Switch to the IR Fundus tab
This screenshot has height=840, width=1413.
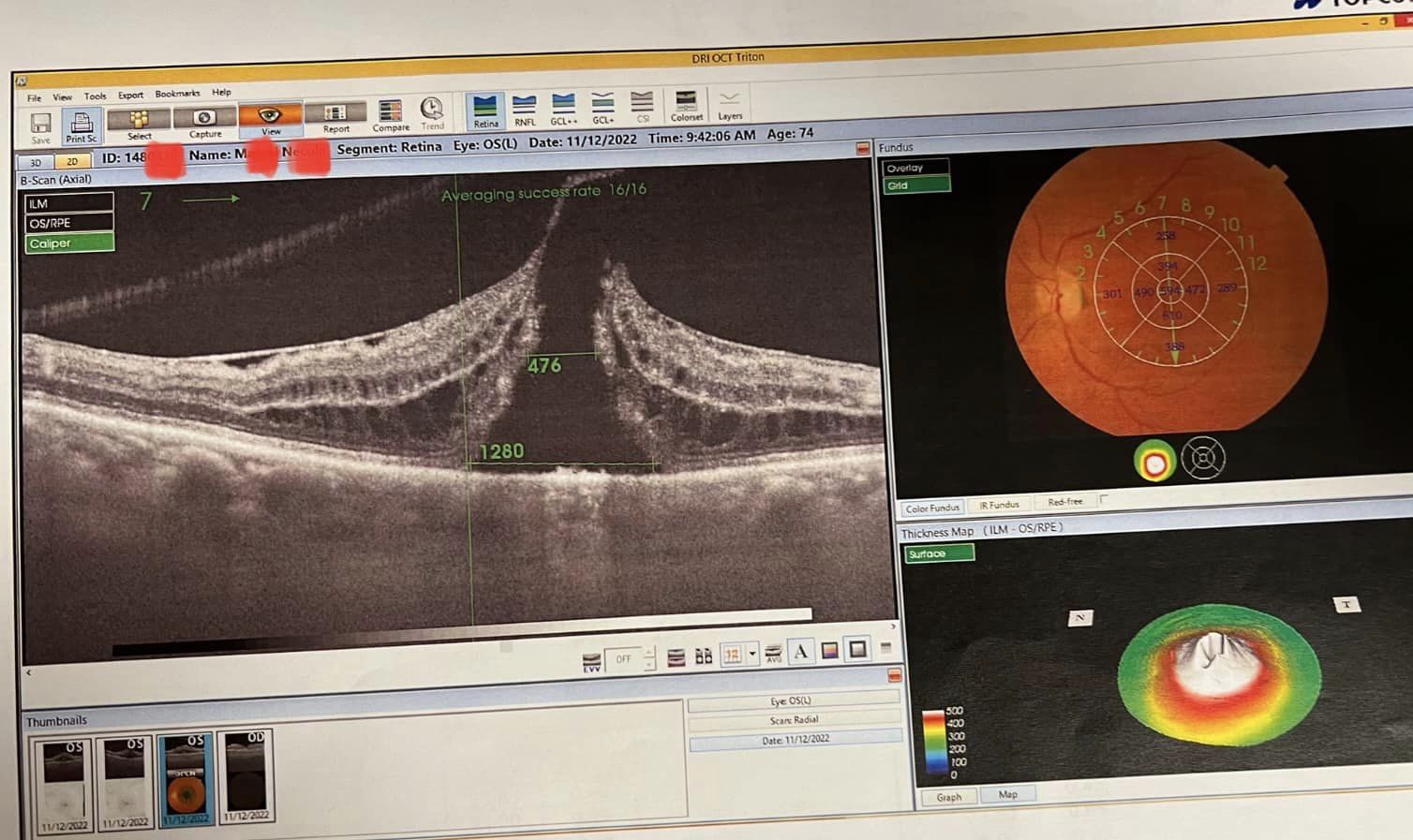click(x=999, y=505)
